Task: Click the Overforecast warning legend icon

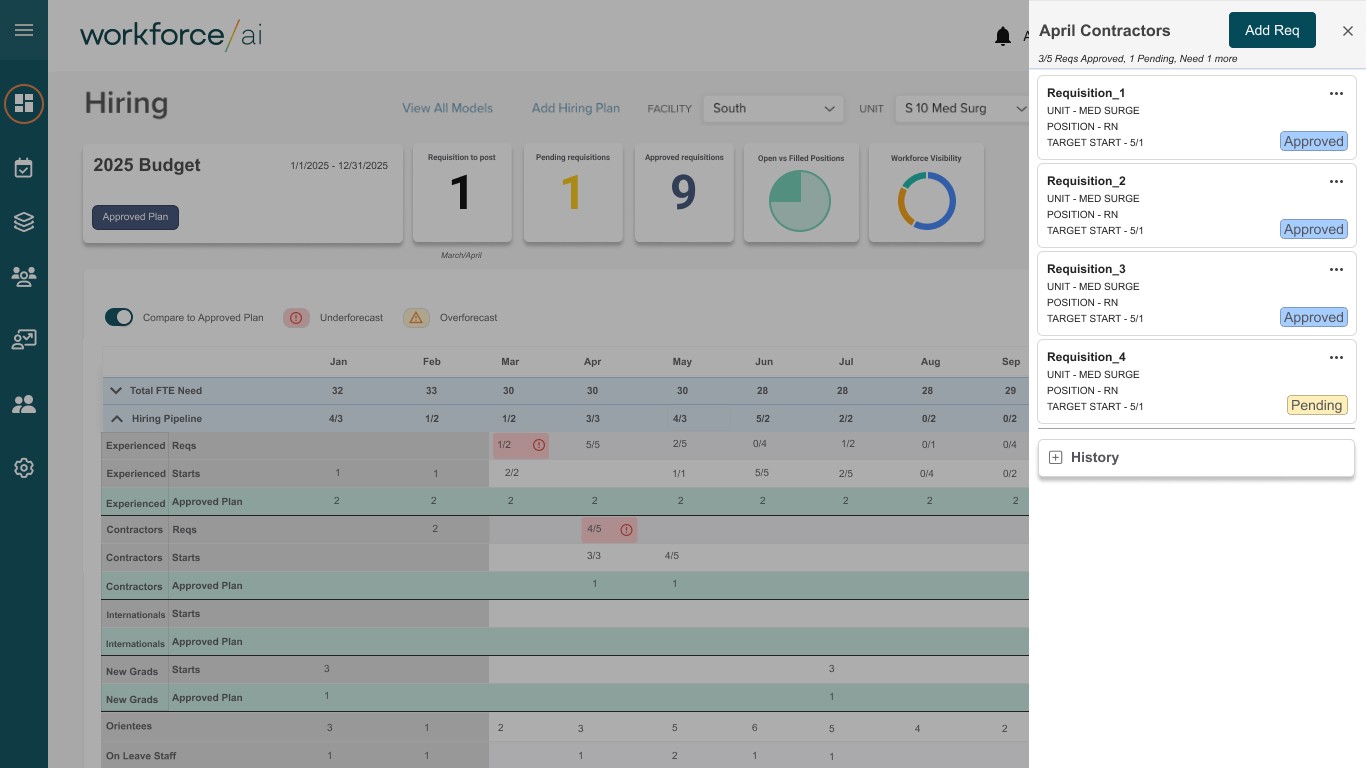Action: (416, 318)
